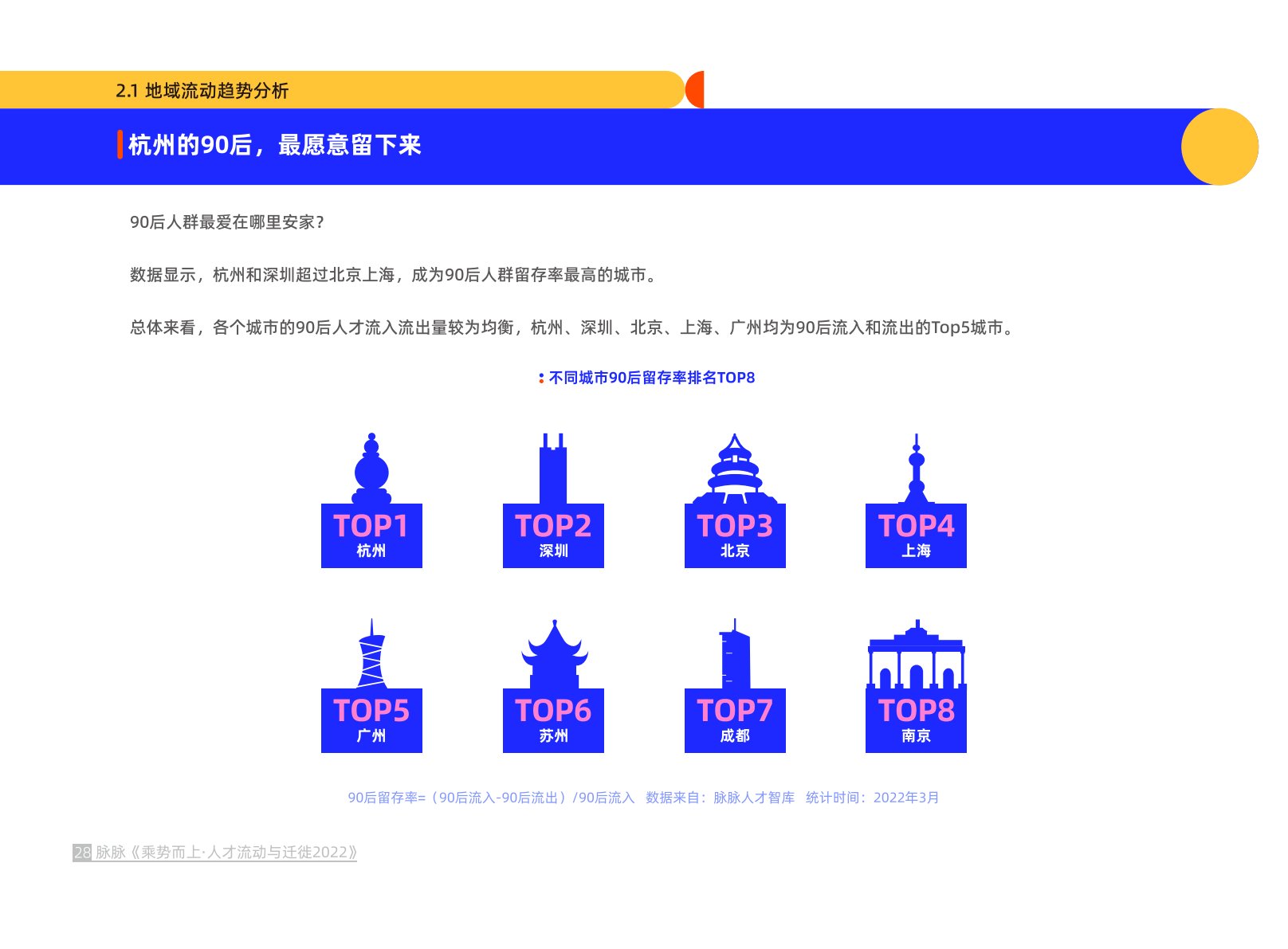Select the TOP8 南京 card label
The width and height of the screenshot is (1288, 949).
(x=916, y=720)
